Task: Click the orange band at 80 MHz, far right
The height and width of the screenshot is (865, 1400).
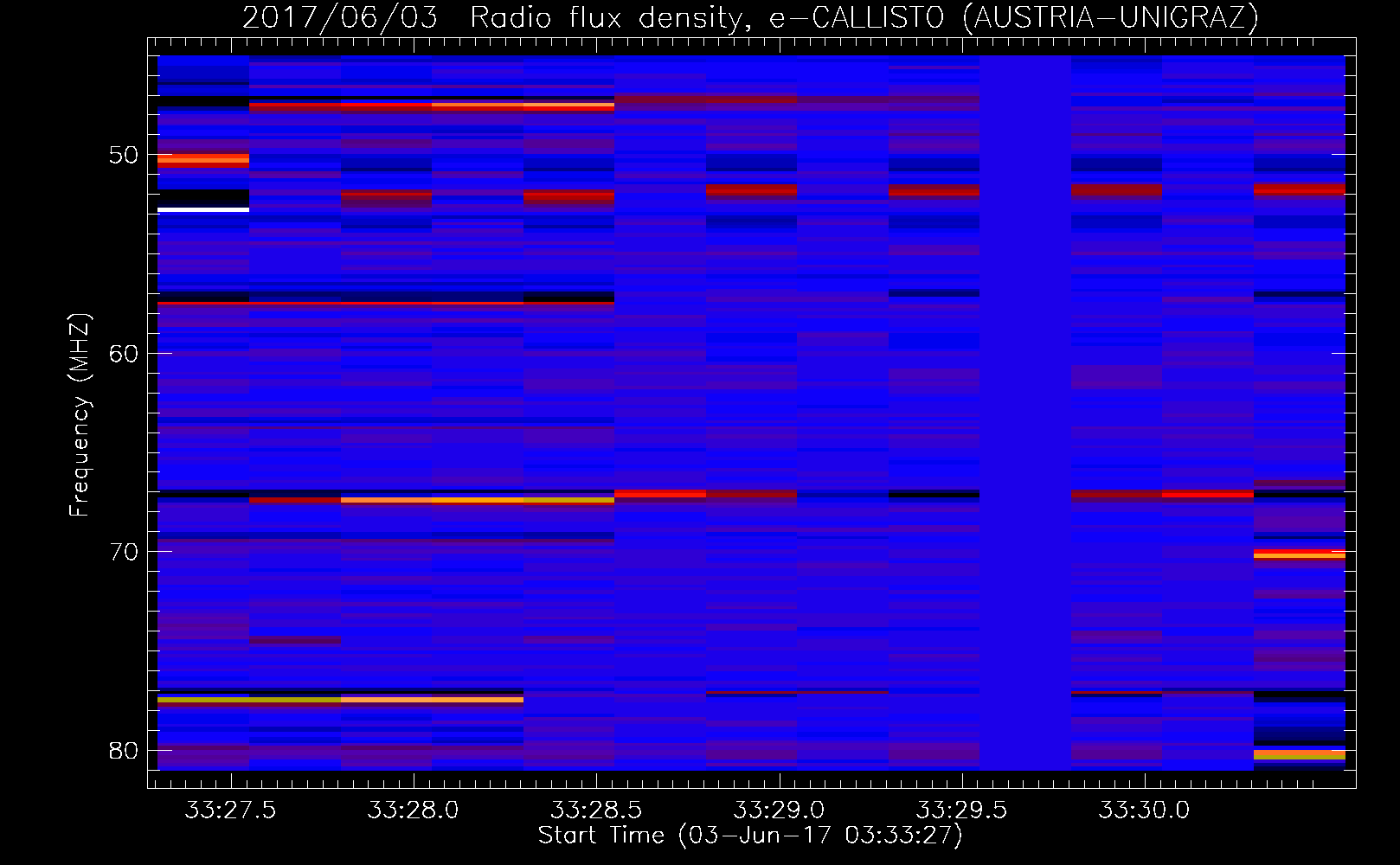Action: click(x=1300, y=754)
